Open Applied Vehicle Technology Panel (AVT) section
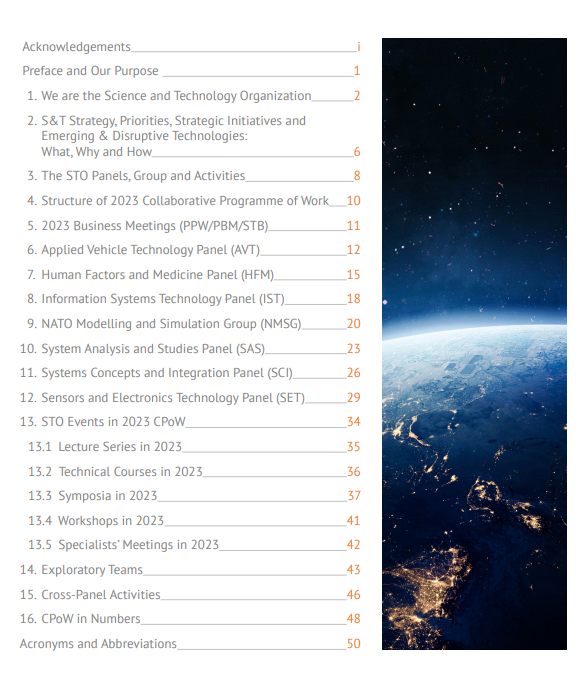The width and height of the screenshot is (586, 682). coord(194,250)
